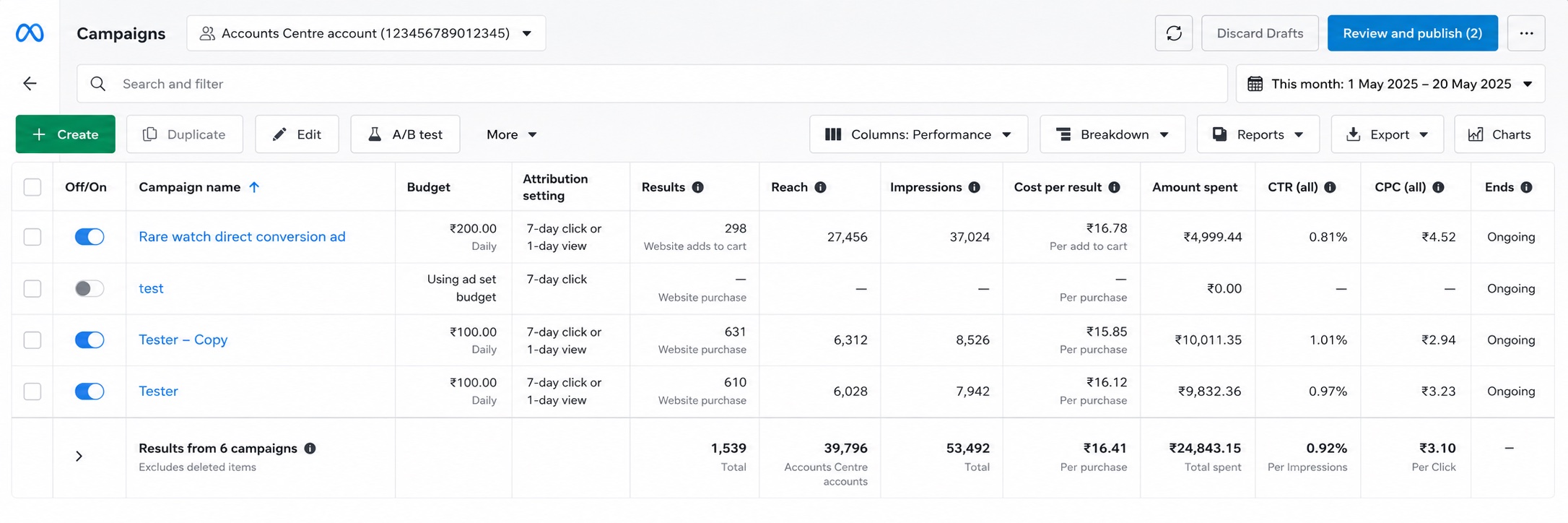Open the Columns: Performance dropdown

[918, 134]
